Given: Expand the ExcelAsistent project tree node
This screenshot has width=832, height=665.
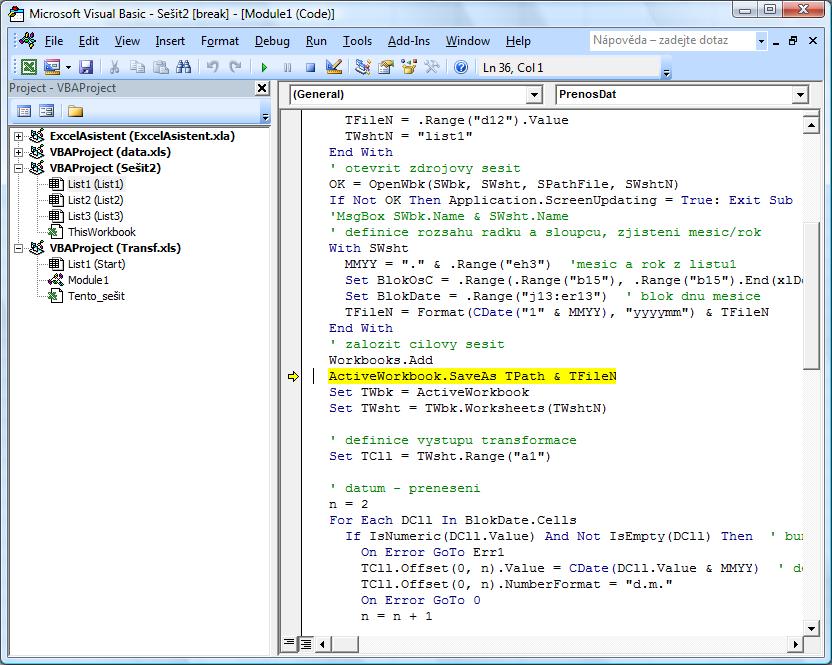Looking at the screenshot, I should coord(19,136).
